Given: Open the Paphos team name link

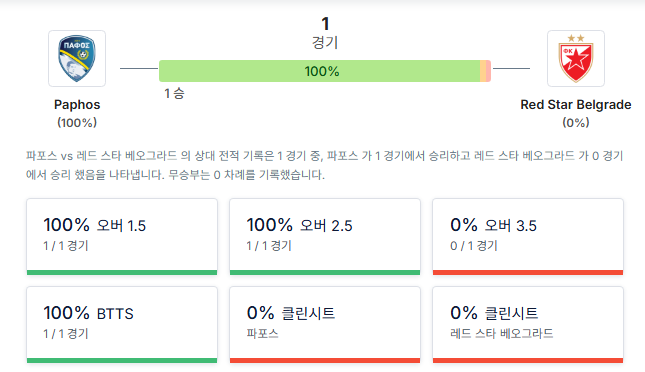Looking at the screenshot, I should pyautogui.click(x=77, y=105).
